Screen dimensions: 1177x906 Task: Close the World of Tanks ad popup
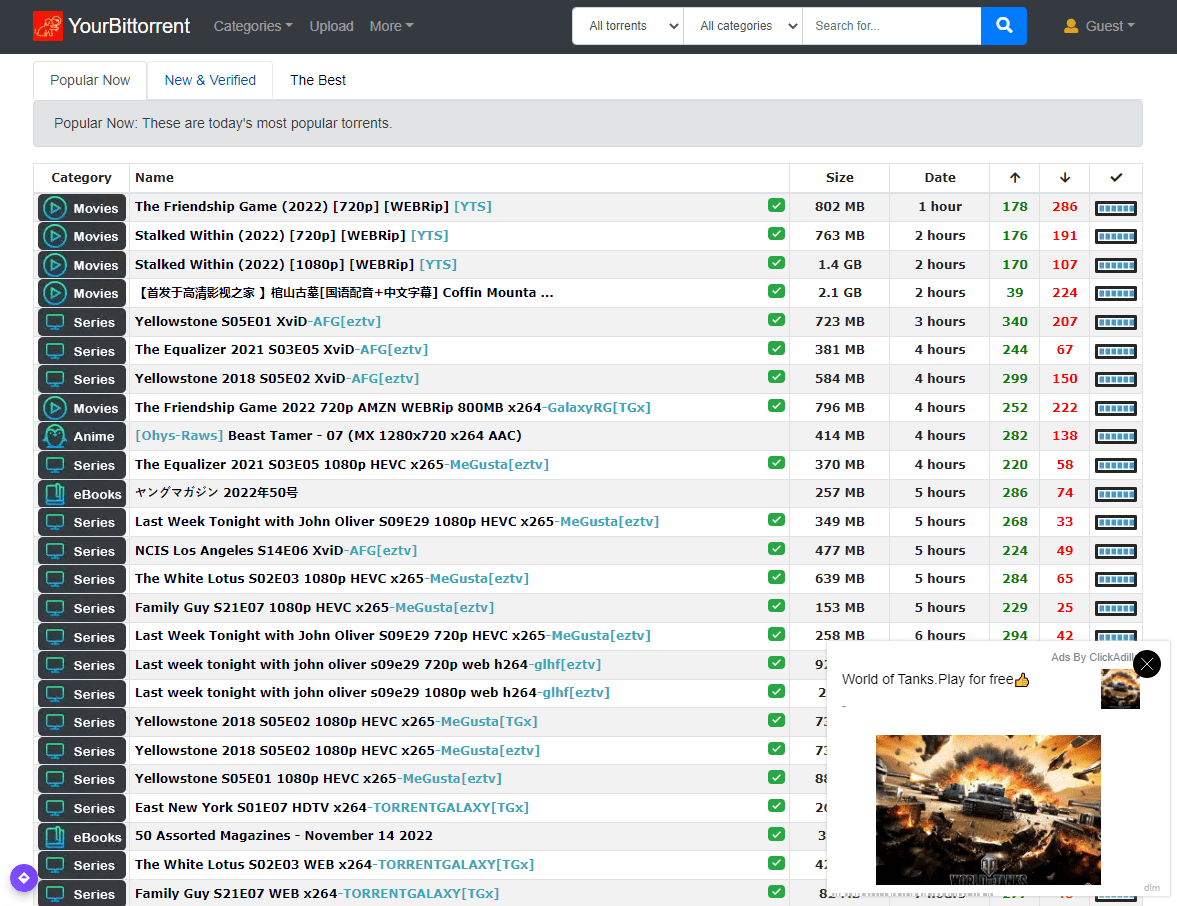(x=1146, y=664)
